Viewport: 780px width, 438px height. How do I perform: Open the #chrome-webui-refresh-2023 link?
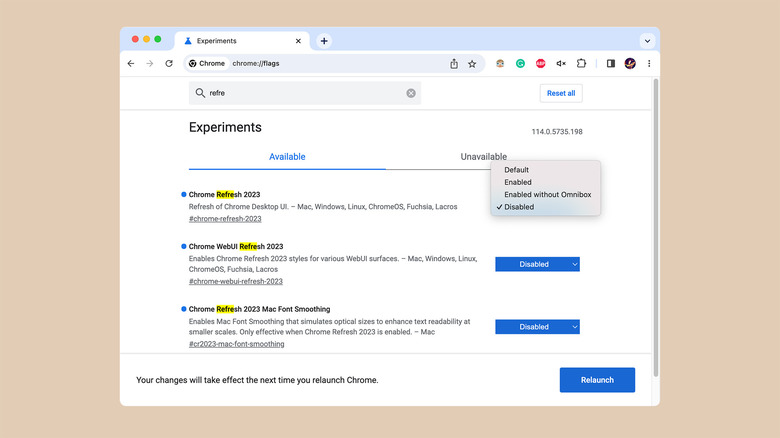tap(236, 281)
